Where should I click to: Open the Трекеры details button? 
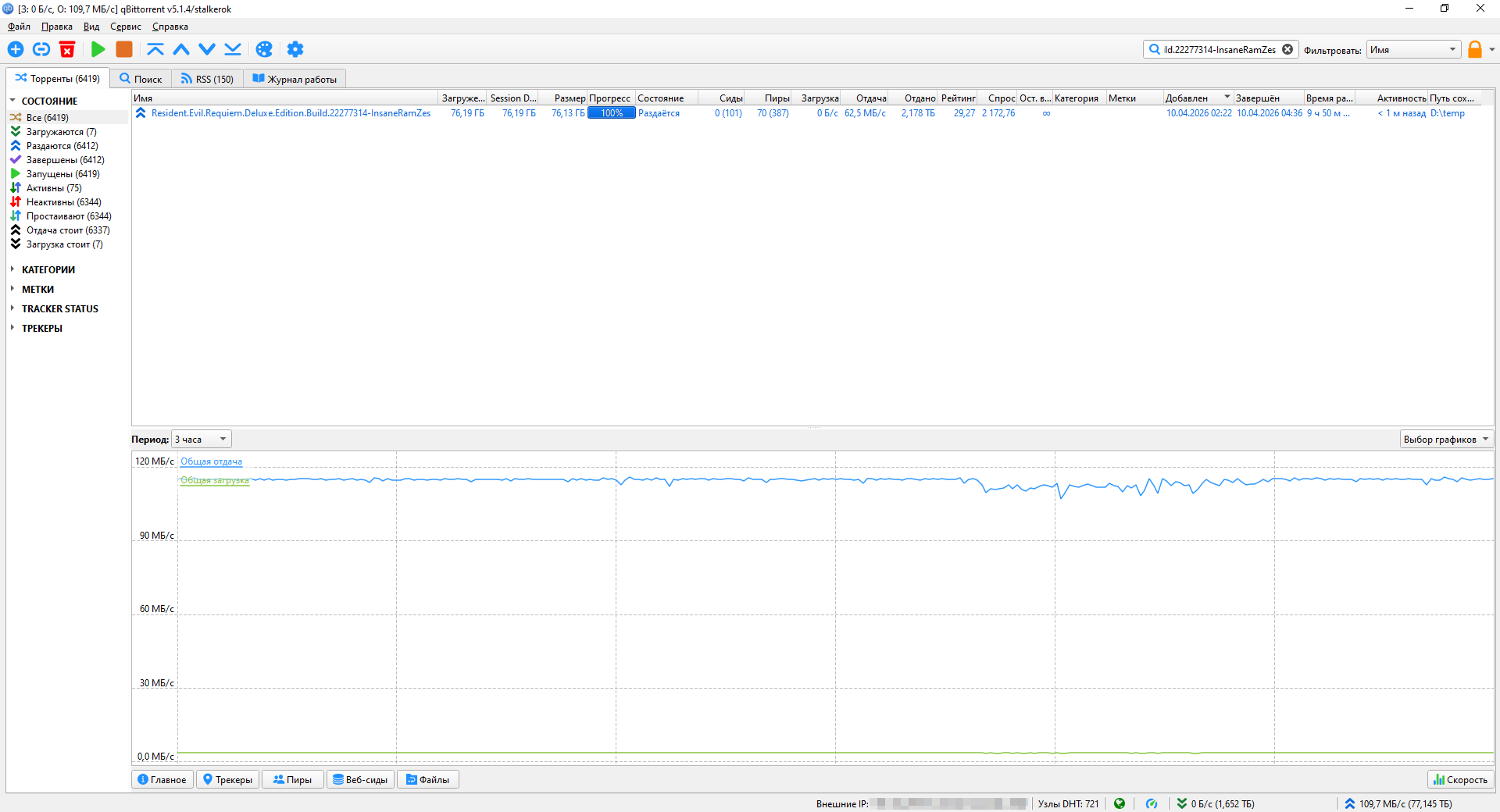click(227, 779)
